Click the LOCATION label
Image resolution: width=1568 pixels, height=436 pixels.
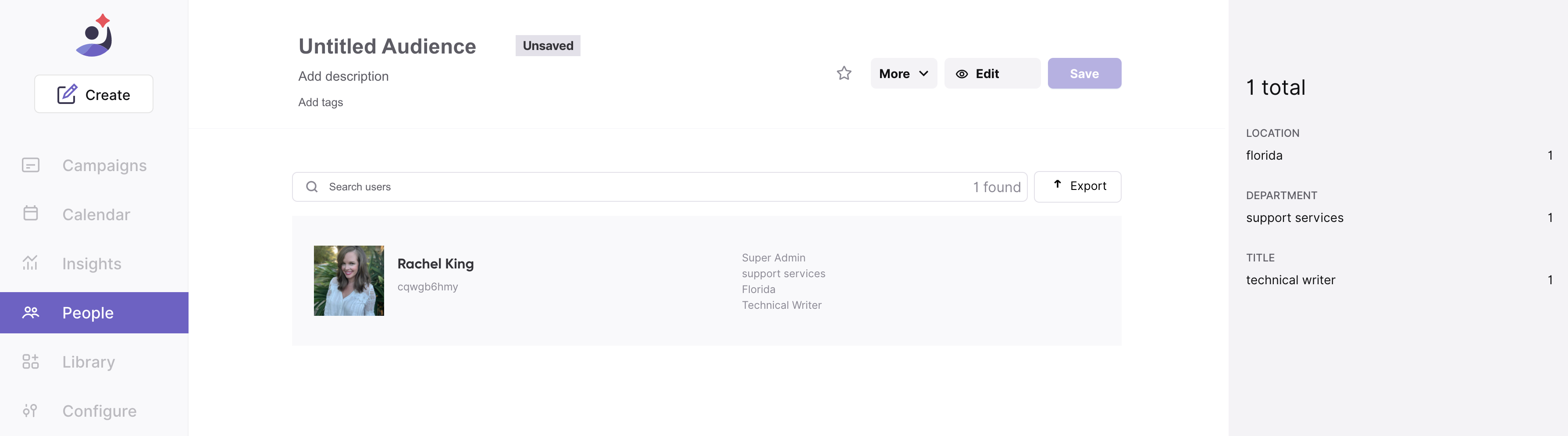[x=1272, y=133]
